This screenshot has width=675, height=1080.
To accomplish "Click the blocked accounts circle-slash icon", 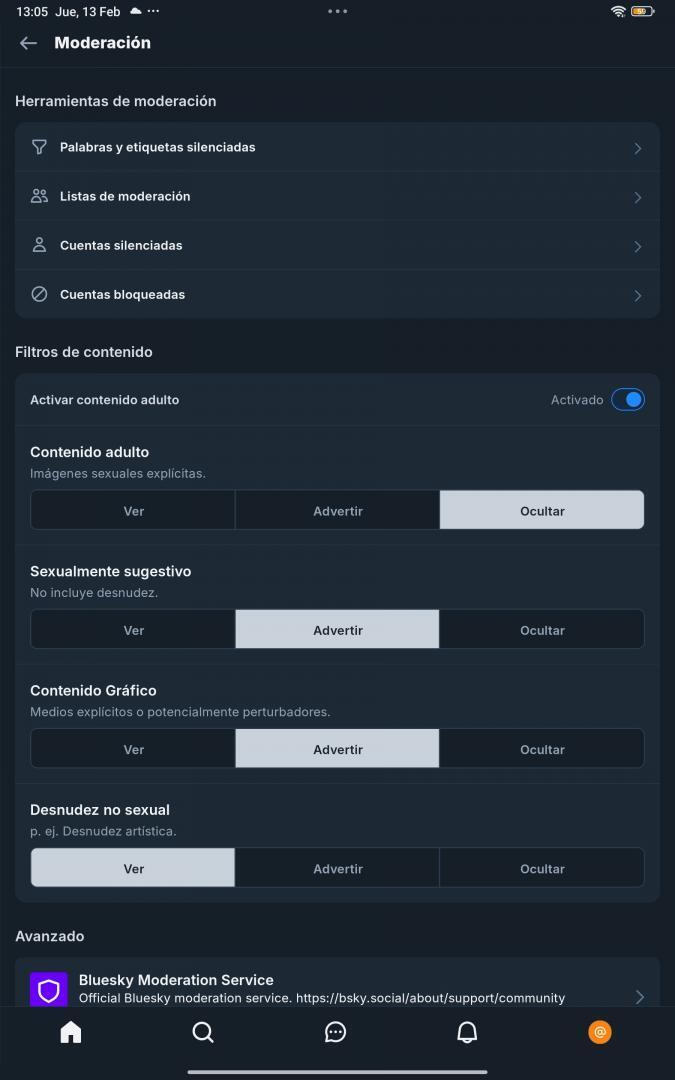I will click(39, 294).
